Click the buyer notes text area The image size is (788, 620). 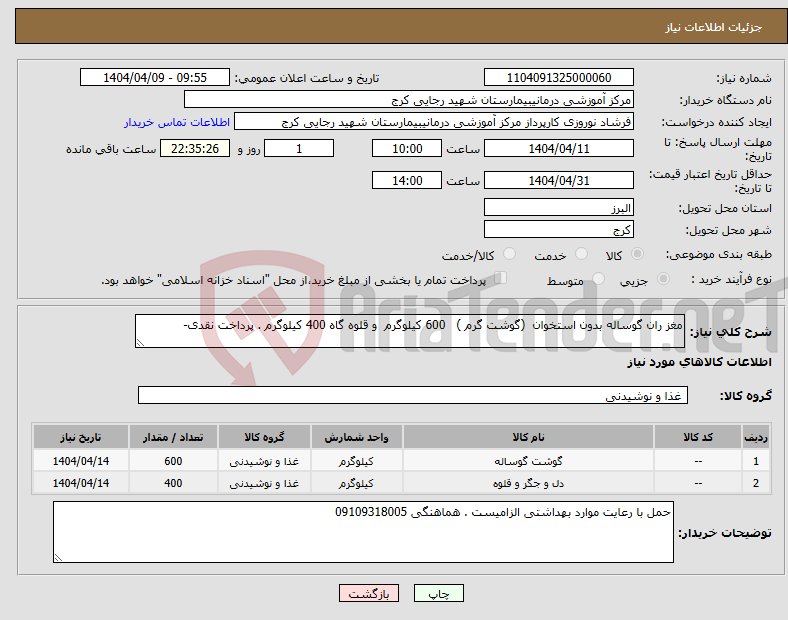point(363,532)
